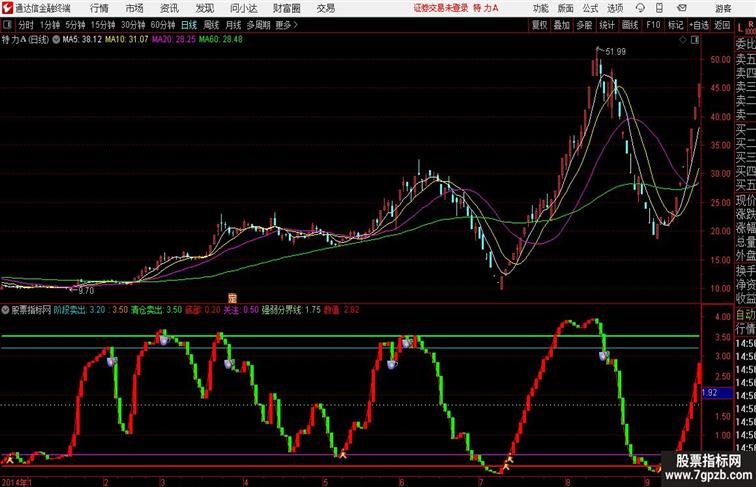Open the 市场 menu
Viewport: 756px width, 487px height.
(x=135, y=8)
